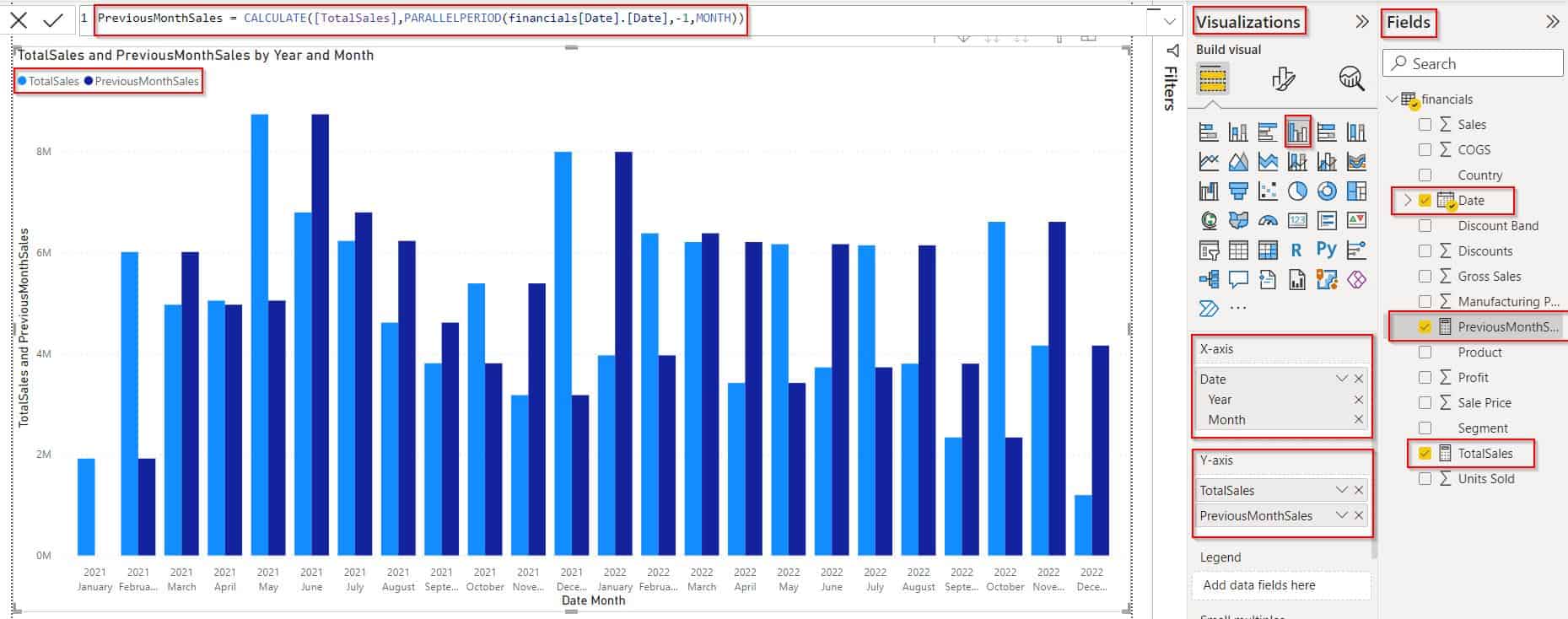
Task: Select the KPI visual
Action: click(x=1356, y=221)
